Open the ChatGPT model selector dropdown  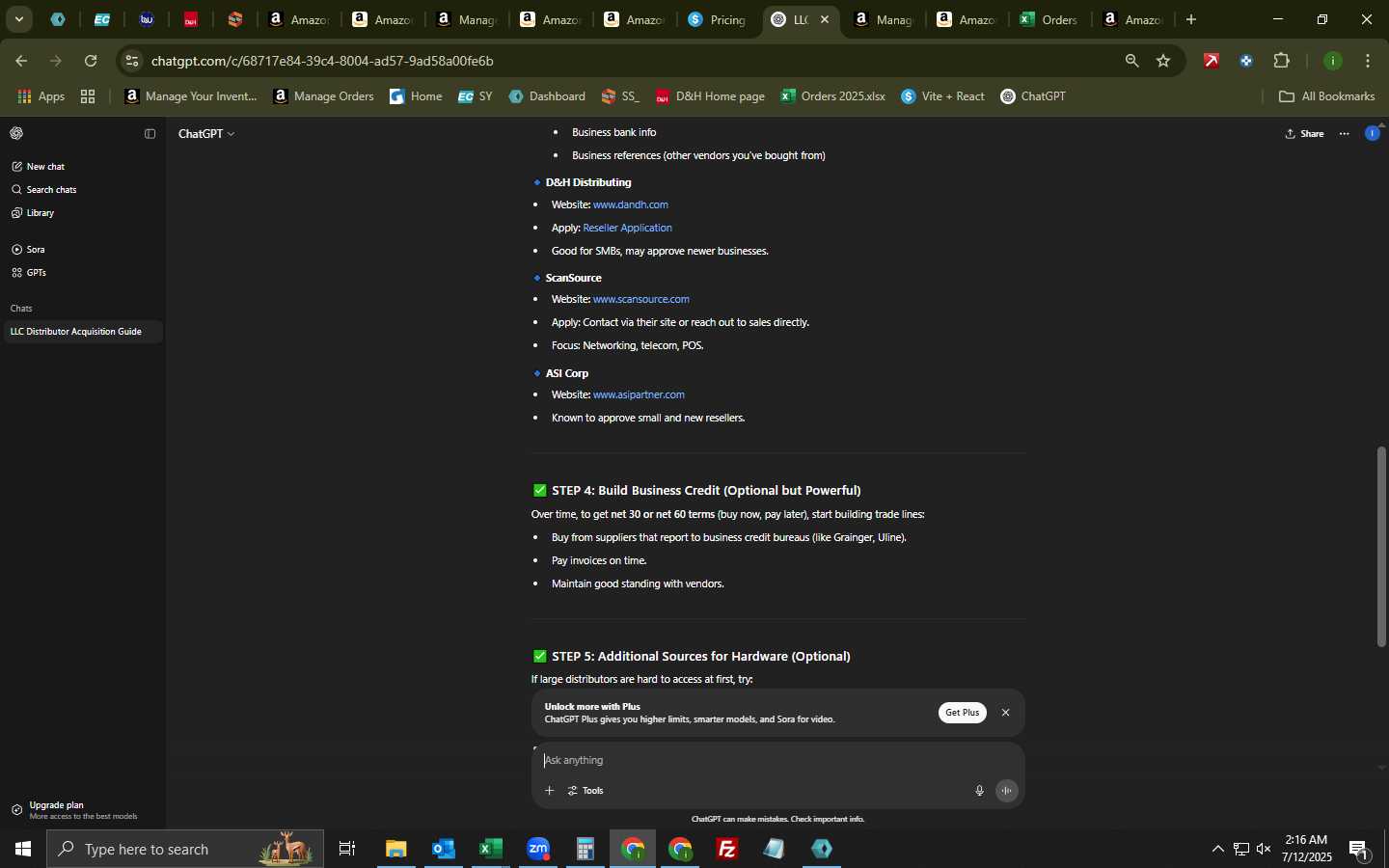click(x=206, y=134)
